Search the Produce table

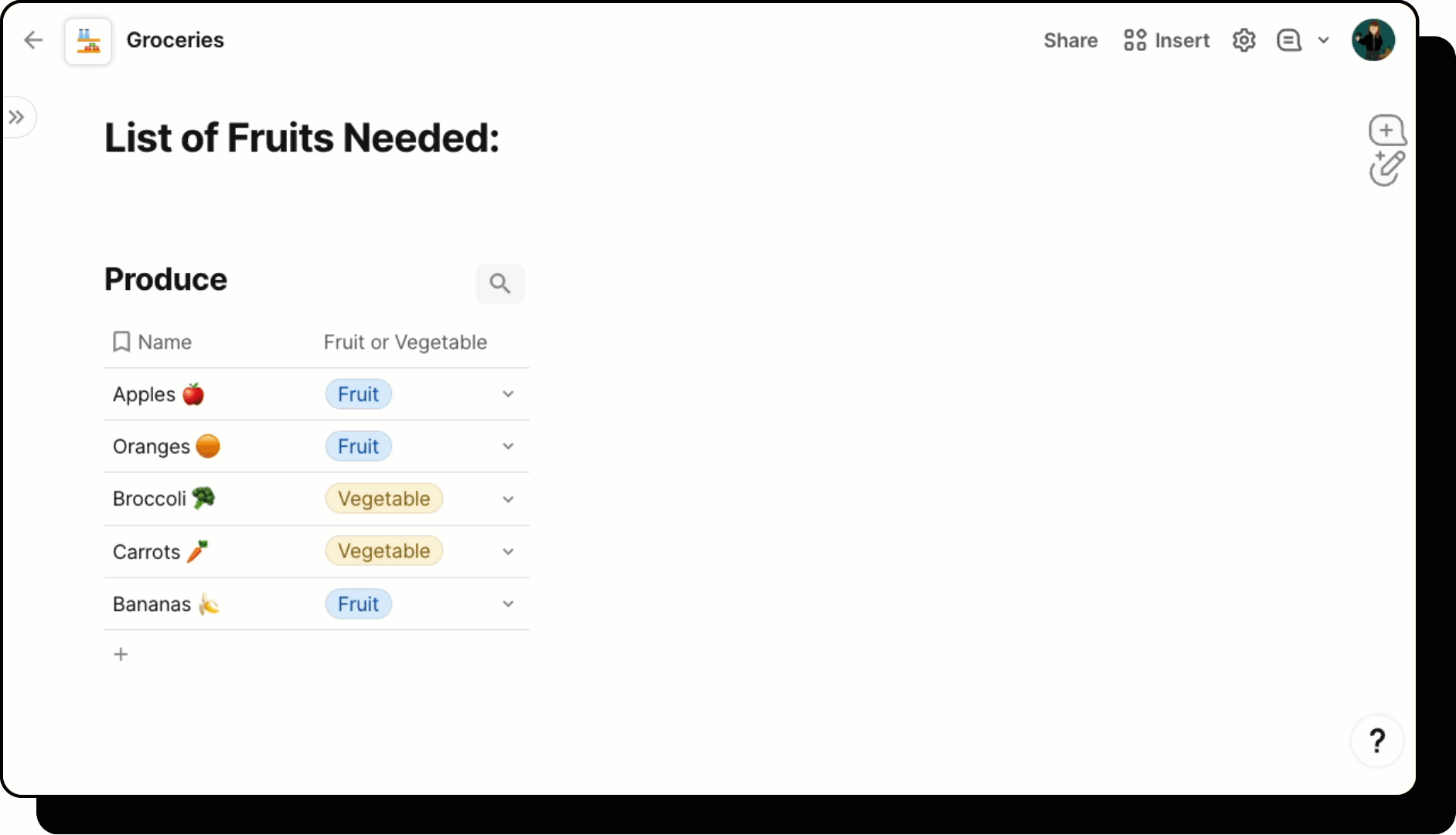pos(500,284)
